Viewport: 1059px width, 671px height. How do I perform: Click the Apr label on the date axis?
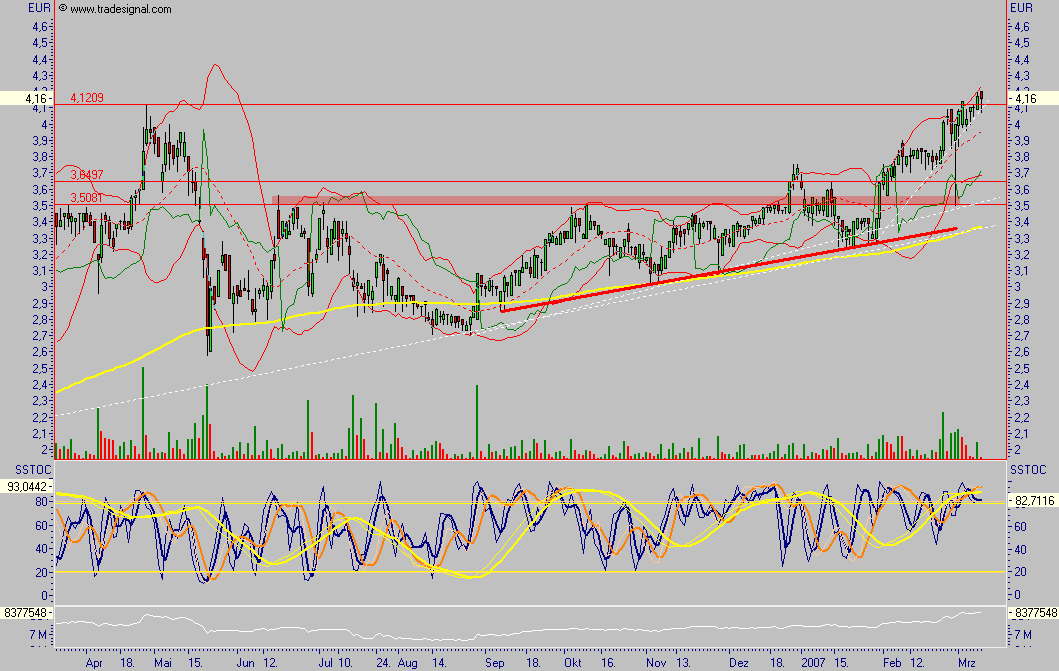[x=94, y=663]
